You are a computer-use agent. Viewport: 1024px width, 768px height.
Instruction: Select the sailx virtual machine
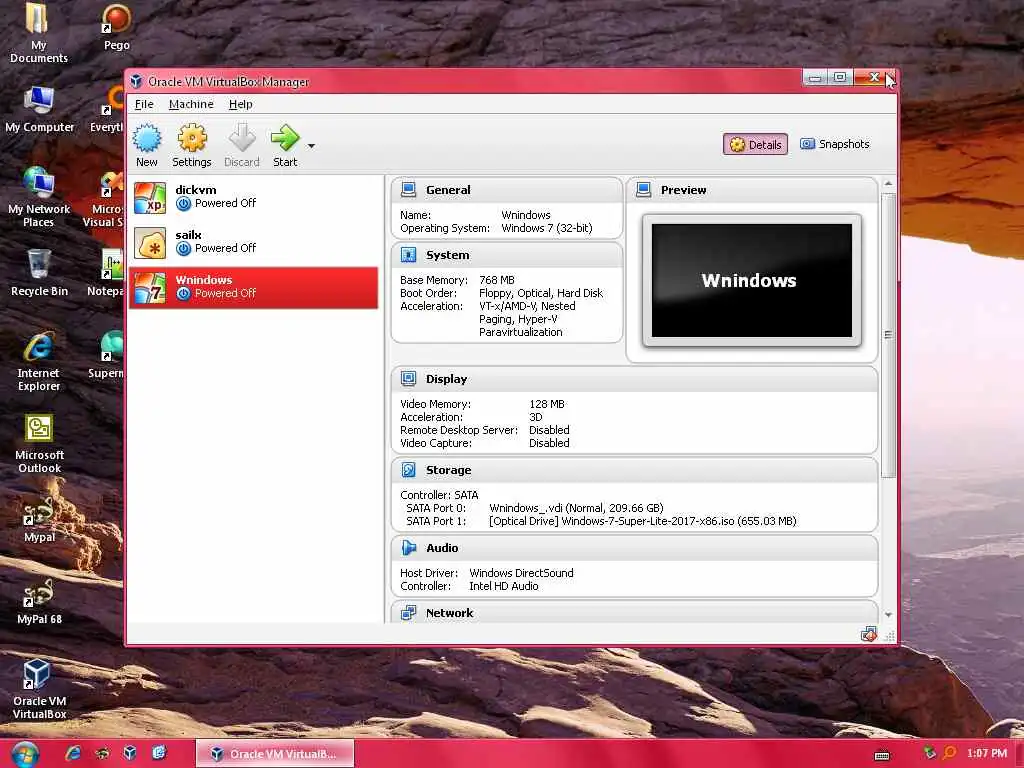(x=253, y=242)
